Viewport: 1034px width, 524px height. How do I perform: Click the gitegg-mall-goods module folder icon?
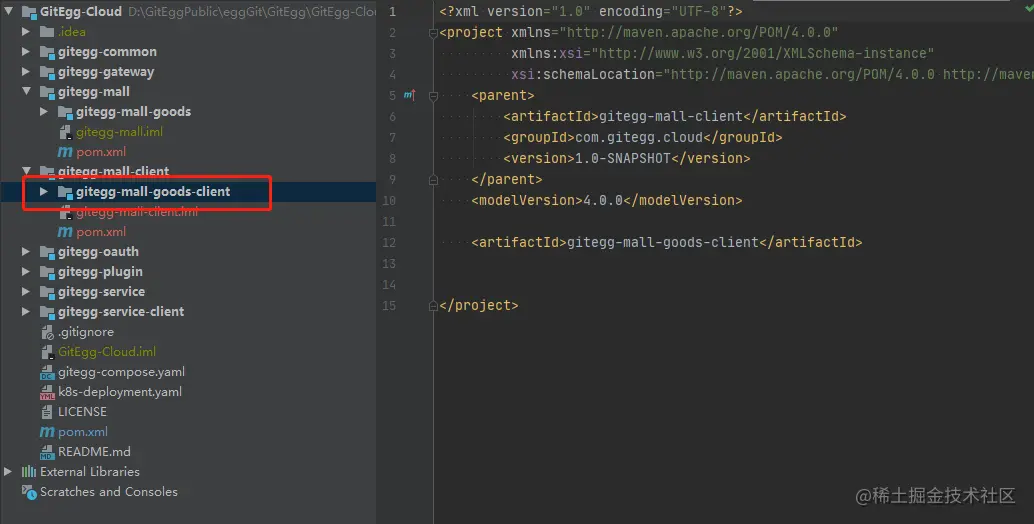(x=65, y=112)
